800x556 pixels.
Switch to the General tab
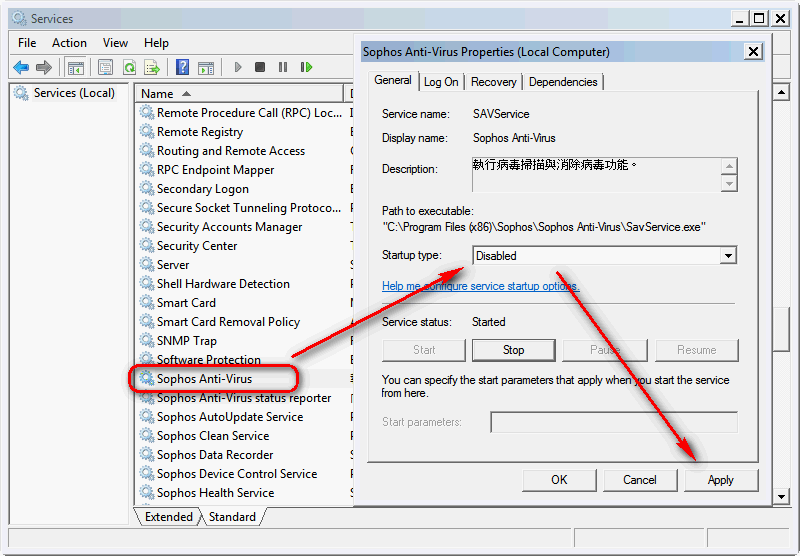coord(393,80)
